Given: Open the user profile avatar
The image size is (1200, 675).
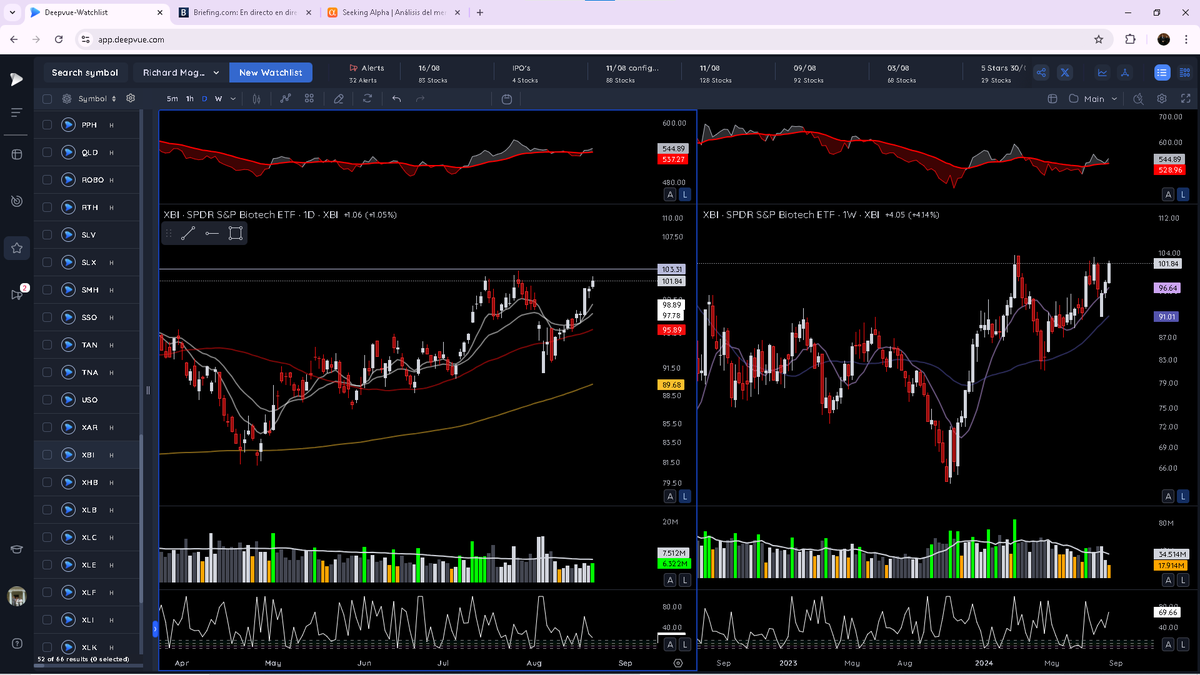Looking at the screenshot, I should pyautogui.click(x=17, y=596).
